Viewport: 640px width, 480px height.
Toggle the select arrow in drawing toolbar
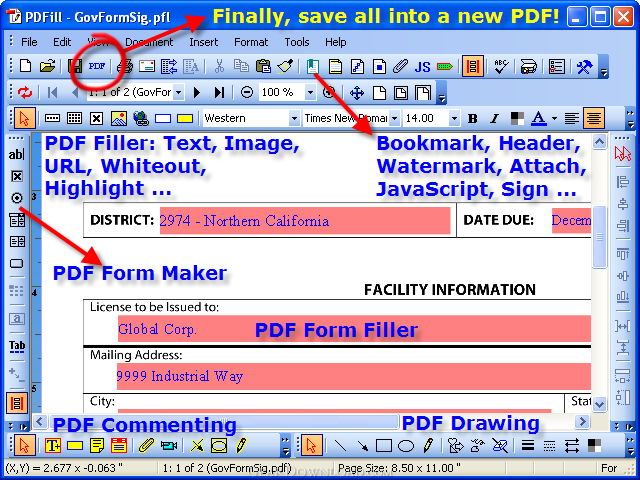[312, 445]
